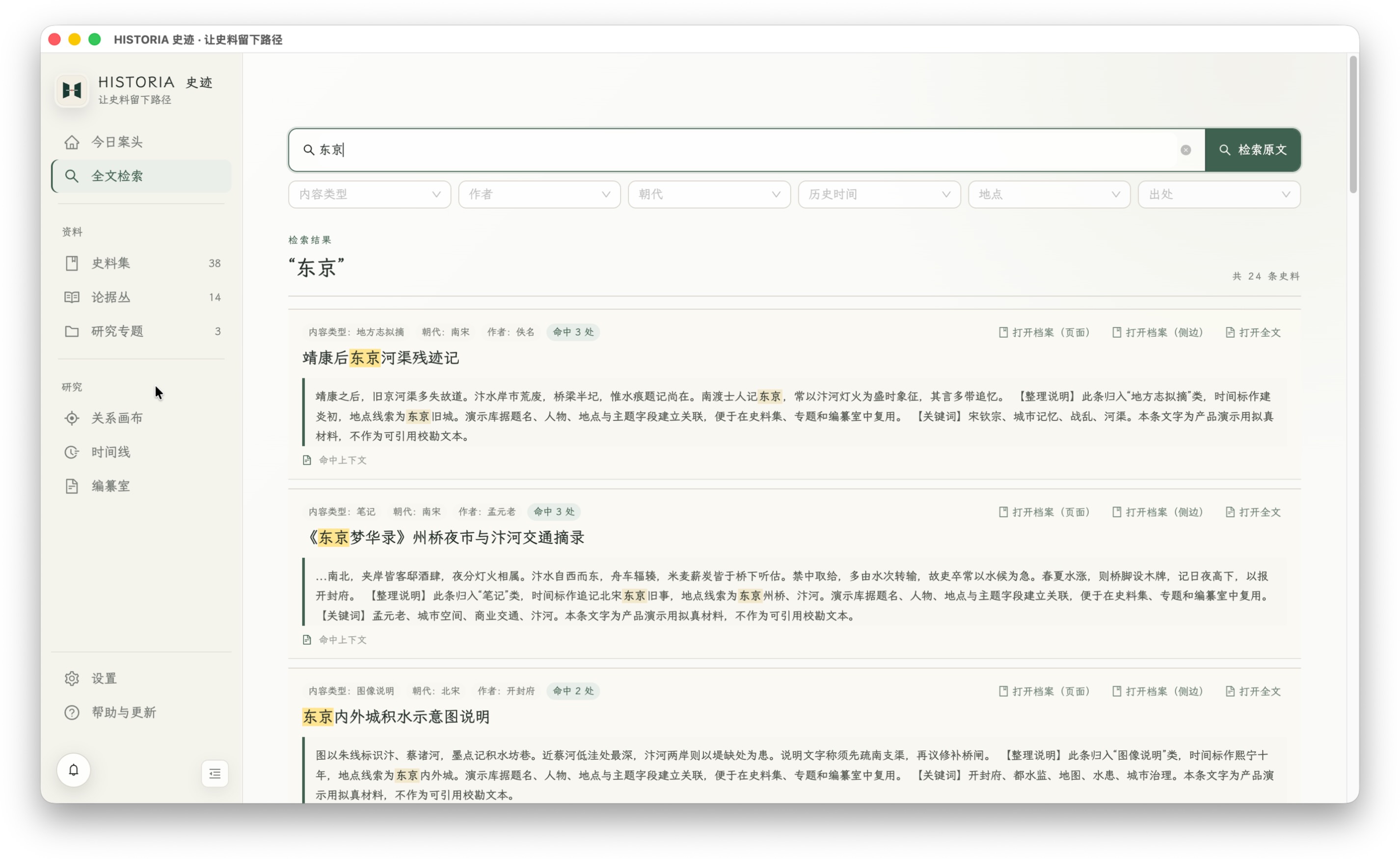Image resolution: width=1400 pixels, height=859 pixels.
Task: Open 打开全文 for 东京内外城积水示意图说明
Action: click(x=1253, y=692)
